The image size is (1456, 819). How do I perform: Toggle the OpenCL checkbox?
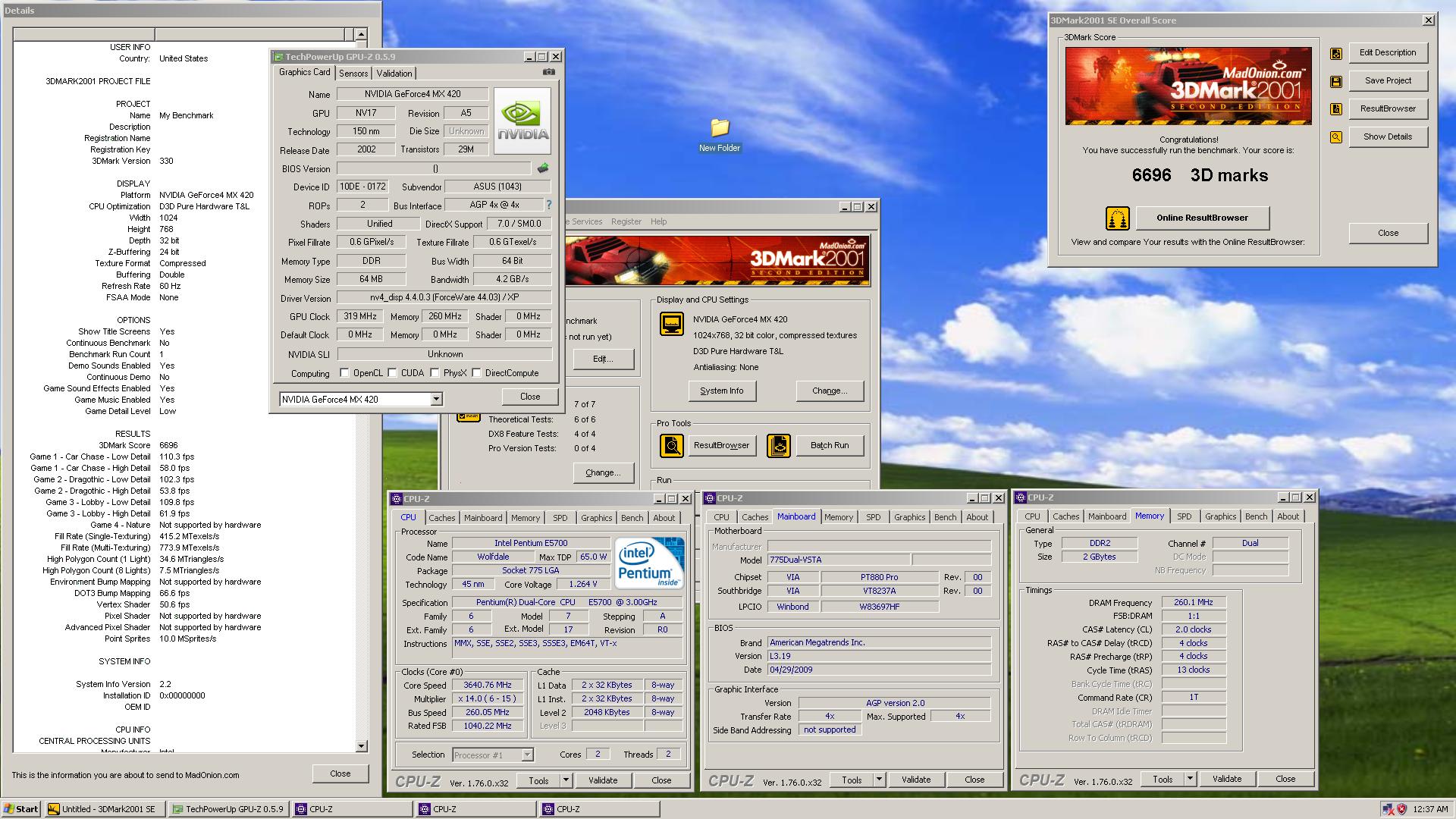tap(344, 372)
